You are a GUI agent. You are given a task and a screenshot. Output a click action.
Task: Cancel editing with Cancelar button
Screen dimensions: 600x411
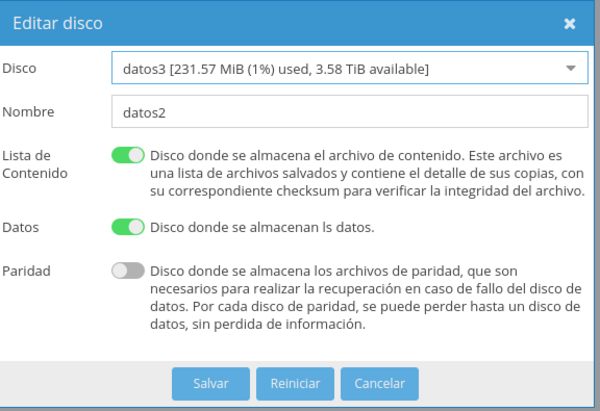pyautogui.click(x=379, y=384)
